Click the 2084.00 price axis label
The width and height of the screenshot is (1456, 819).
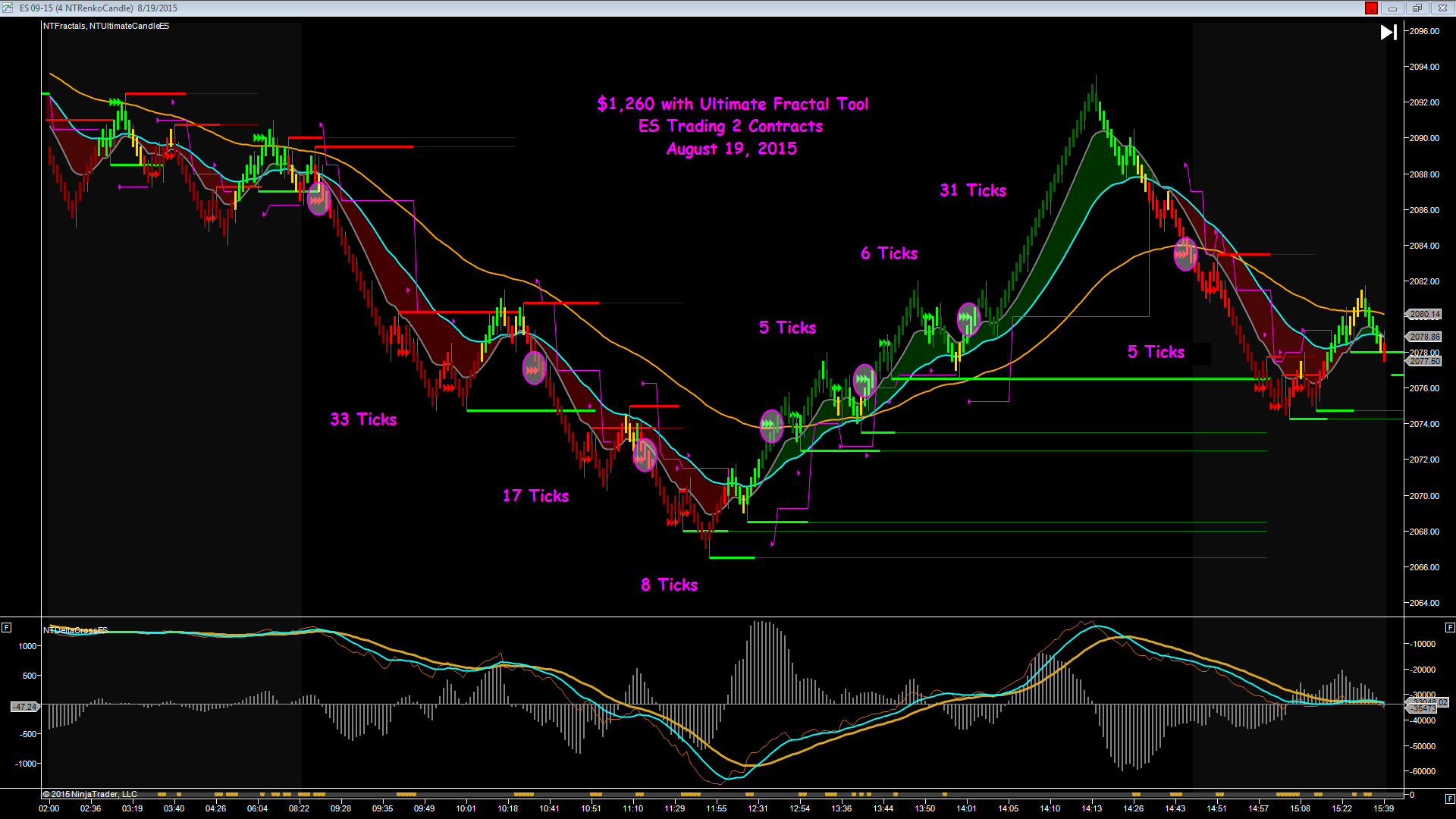click(x=1424, y=246)
